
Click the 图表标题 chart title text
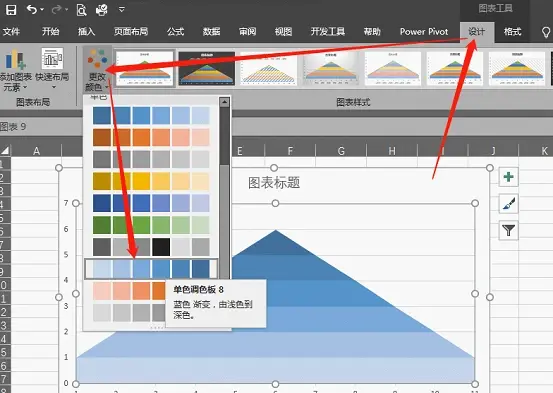(x=274, y=183)
